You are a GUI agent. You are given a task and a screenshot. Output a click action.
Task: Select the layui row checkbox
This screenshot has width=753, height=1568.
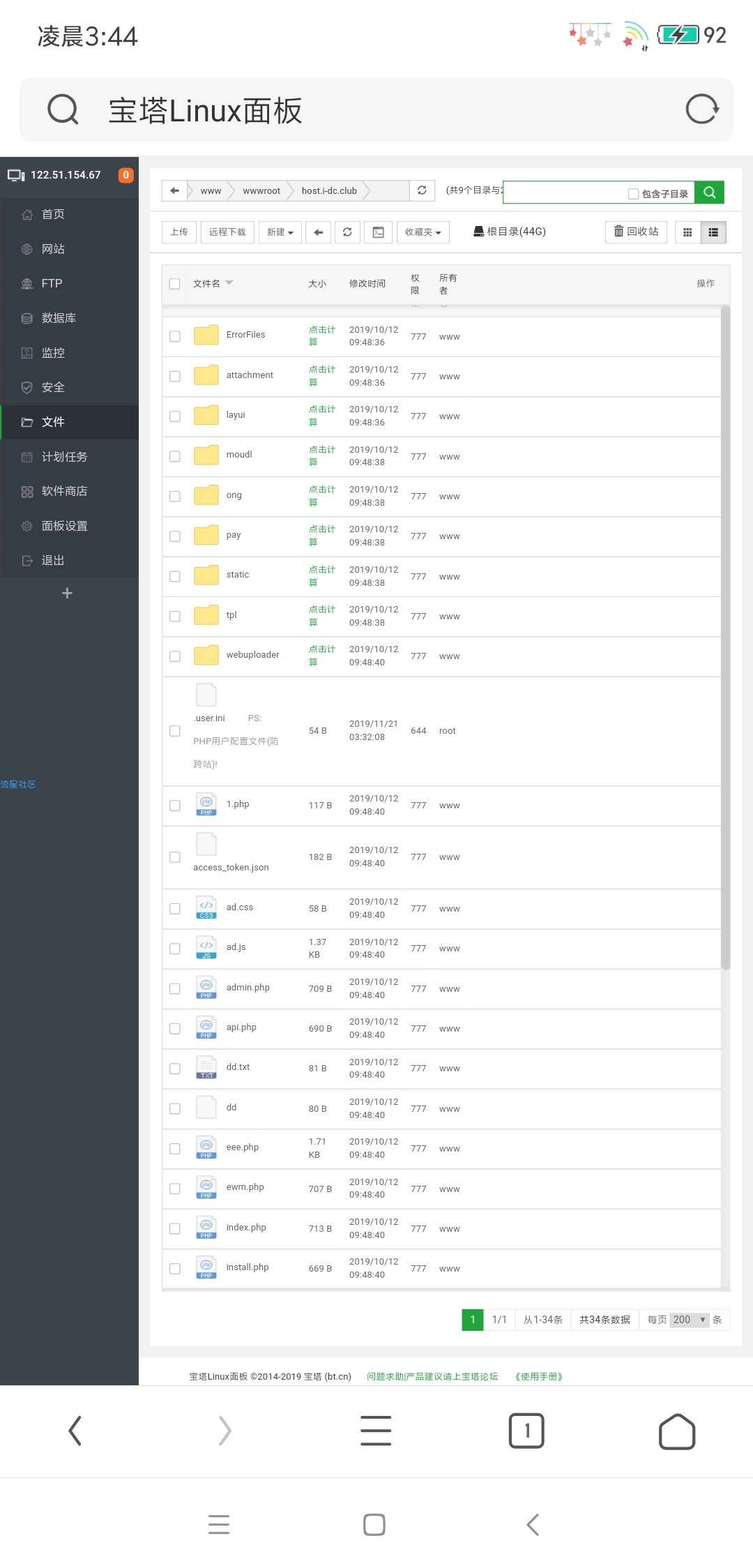(174, 416)
